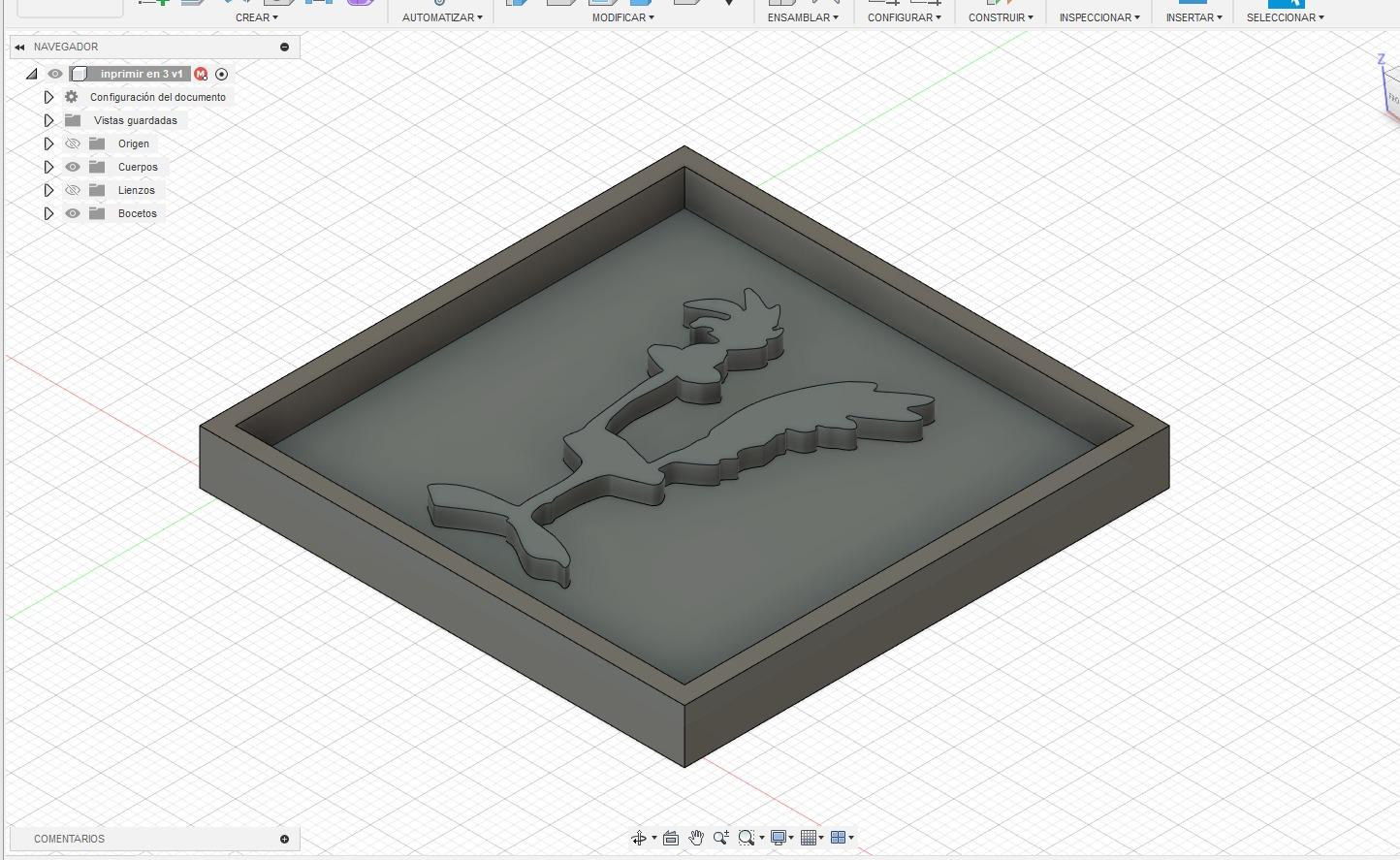Show the hidden Origen folder
The width and height of the screenshot is (1400, 860).
(73, 143)
